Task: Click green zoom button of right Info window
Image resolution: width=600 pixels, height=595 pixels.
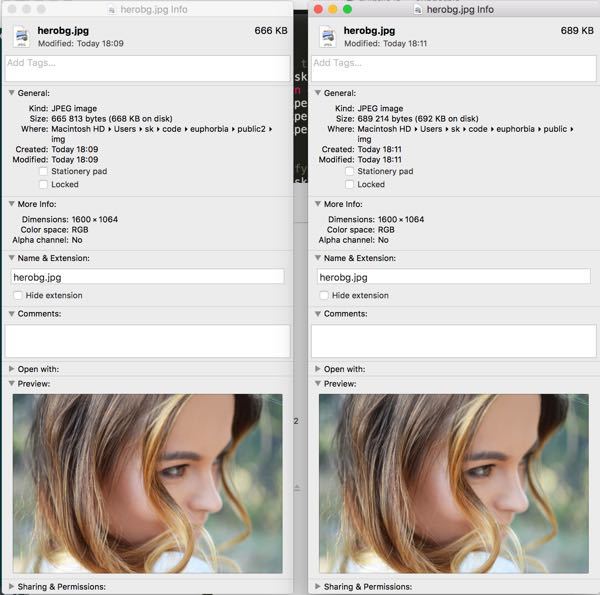Action: pos(347,9)
